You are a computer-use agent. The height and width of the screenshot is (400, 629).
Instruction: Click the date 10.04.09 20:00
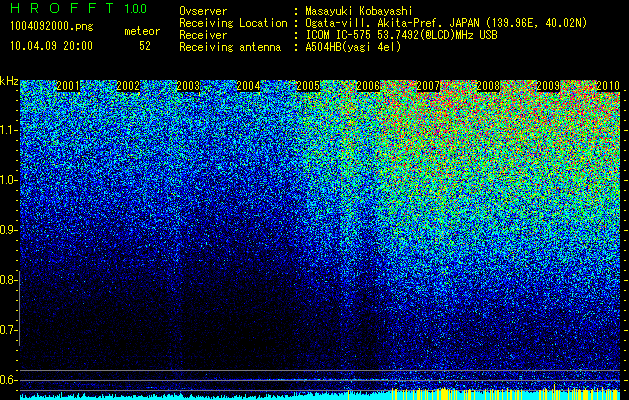pos(51,46)
